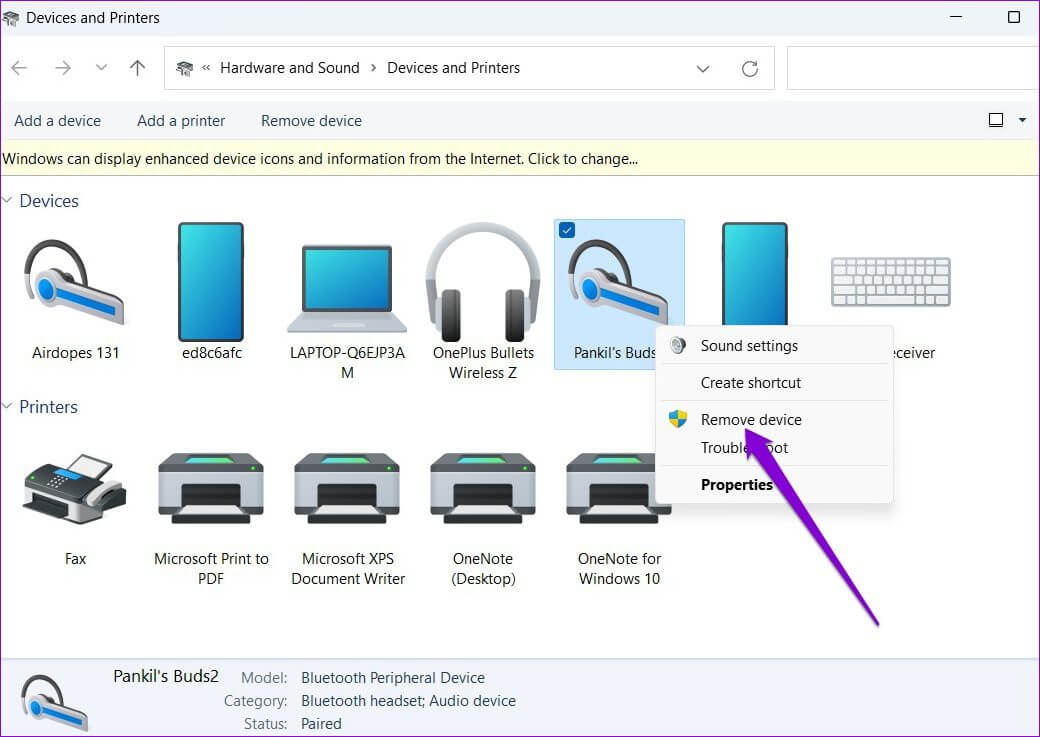Open dropdown after Hardware and Sound breadcrumb
The width and height of the screenshot is (1040, 737).
pyautogui.click(x=373, y=68)
